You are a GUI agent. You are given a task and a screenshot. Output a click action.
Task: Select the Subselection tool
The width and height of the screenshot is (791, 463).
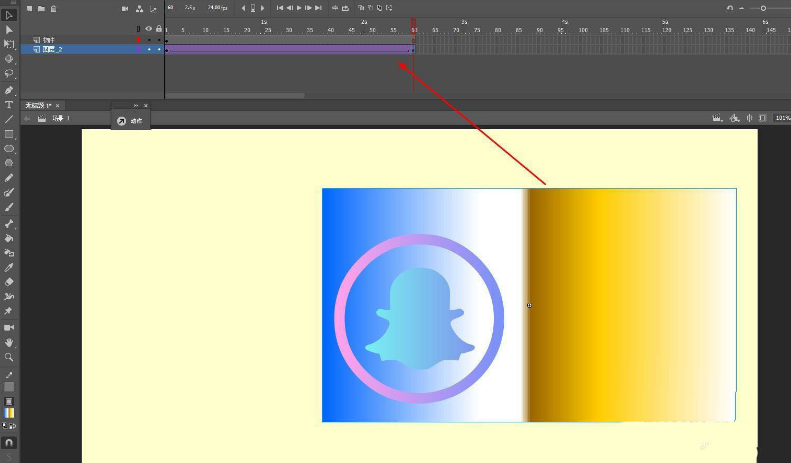(9, 30)
